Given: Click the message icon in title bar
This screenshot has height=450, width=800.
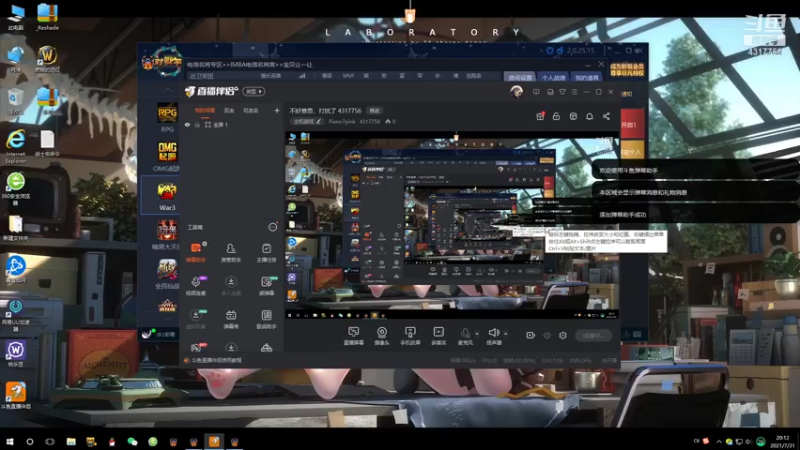Looking at the screenshot, I should [536, 92].
